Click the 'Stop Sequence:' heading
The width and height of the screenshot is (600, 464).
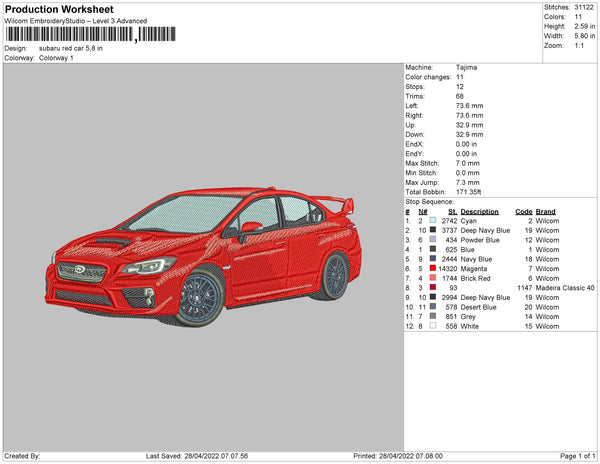[429, 202]
